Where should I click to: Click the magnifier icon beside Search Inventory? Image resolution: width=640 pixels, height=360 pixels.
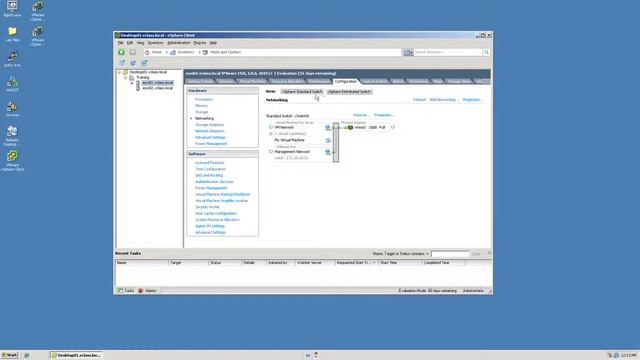click(486, 52)
